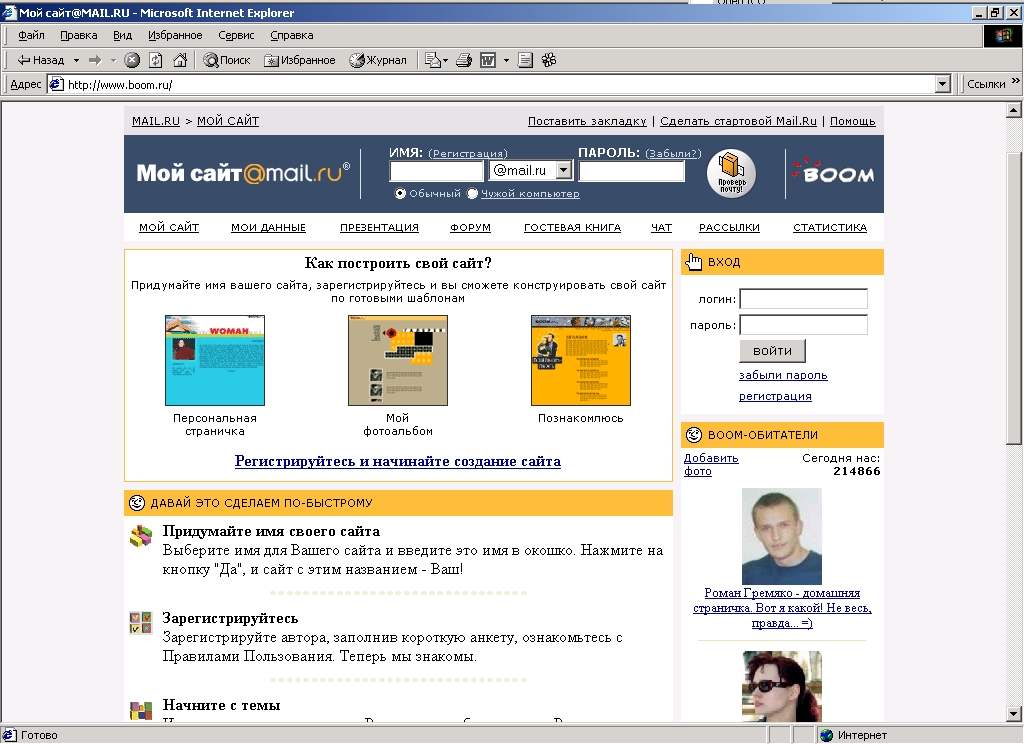Click the Forward arrow toolbar button
Screen dimensions: 1024x744
[95, 60]
